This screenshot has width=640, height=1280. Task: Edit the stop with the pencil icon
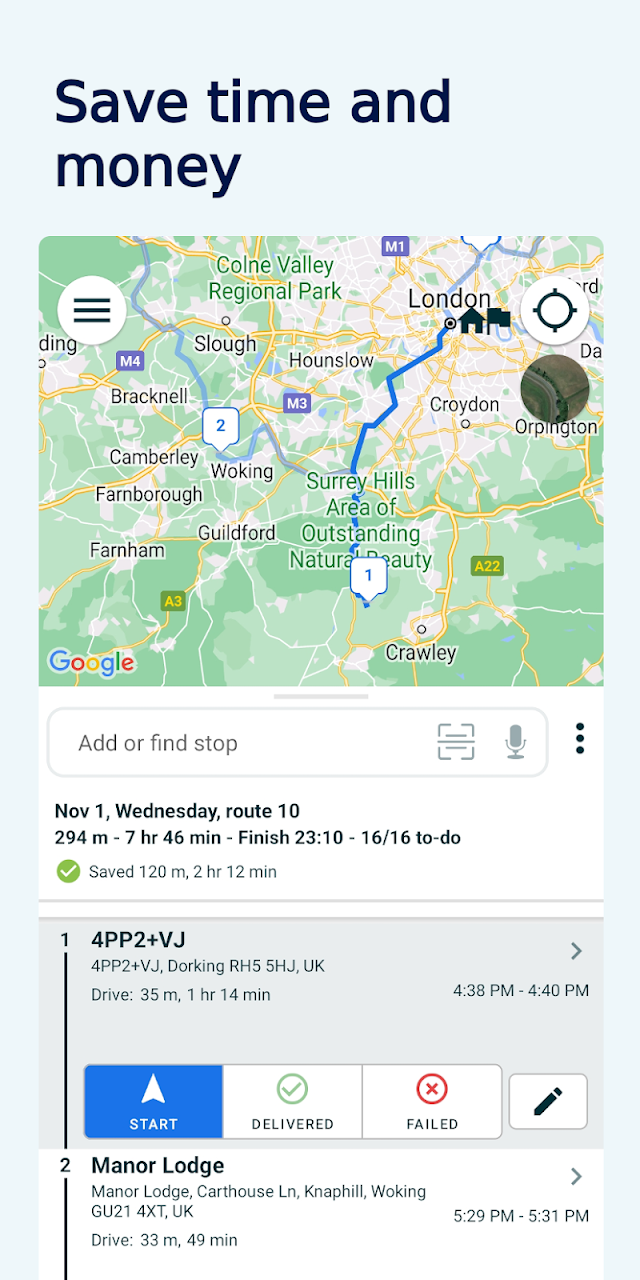[x=548, y=1101]
